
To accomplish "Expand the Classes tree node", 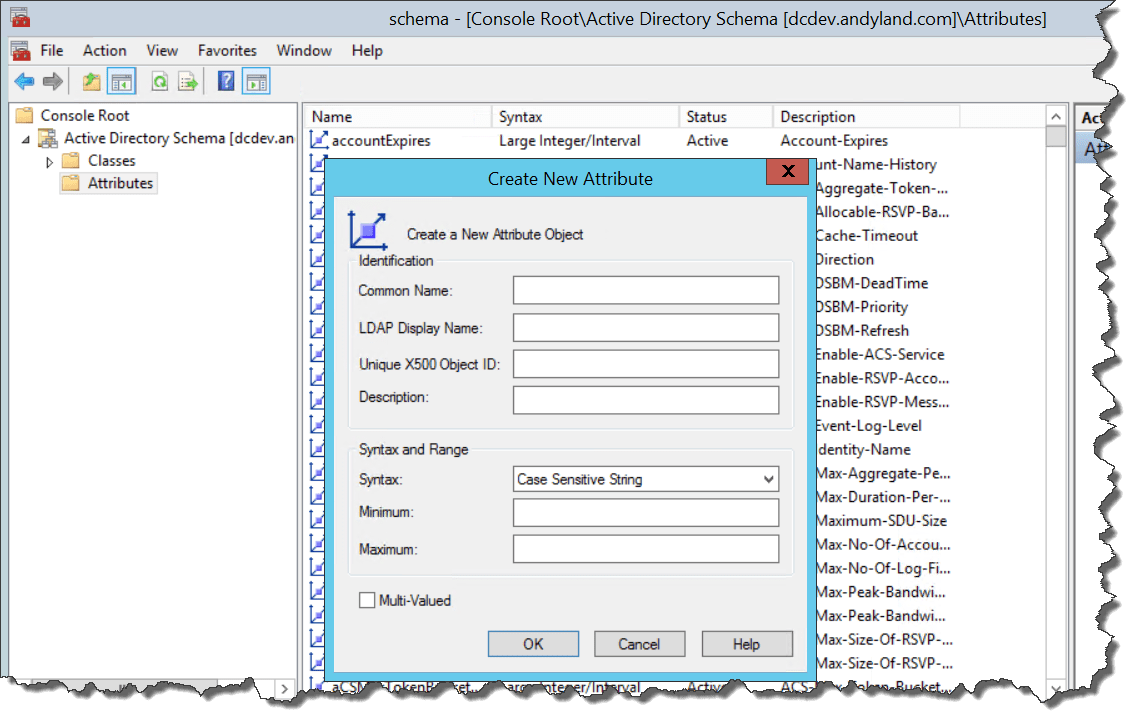I will [50, 160].
